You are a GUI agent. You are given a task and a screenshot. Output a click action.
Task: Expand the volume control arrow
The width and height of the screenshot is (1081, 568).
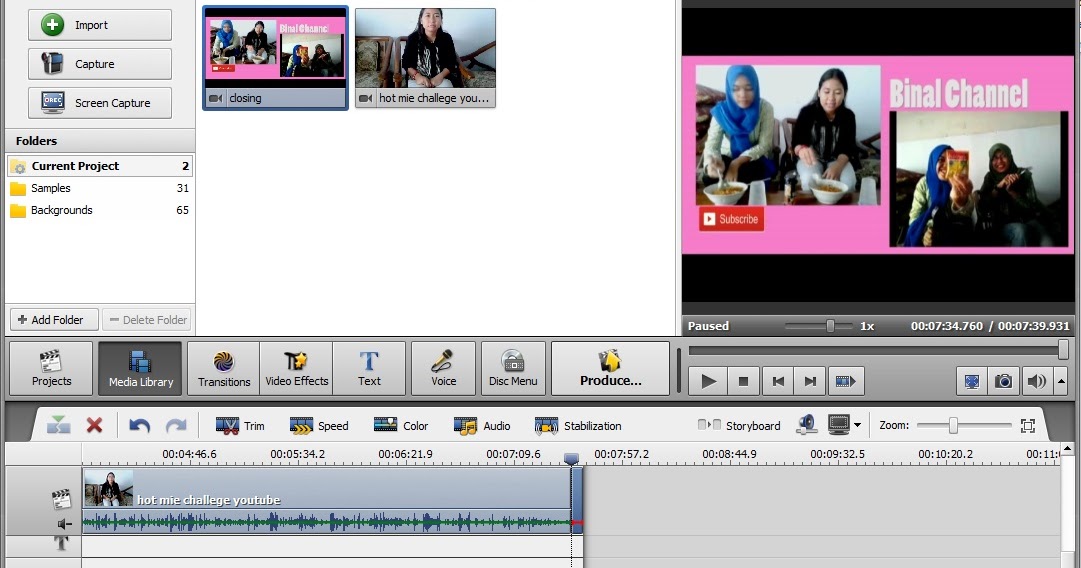[1061, 381]
